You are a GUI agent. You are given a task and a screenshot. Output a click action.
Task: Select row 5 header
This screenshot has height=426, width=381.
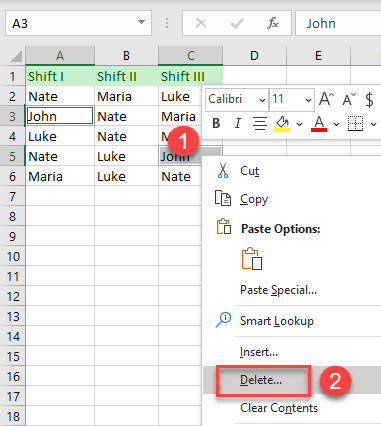[13, 156]
